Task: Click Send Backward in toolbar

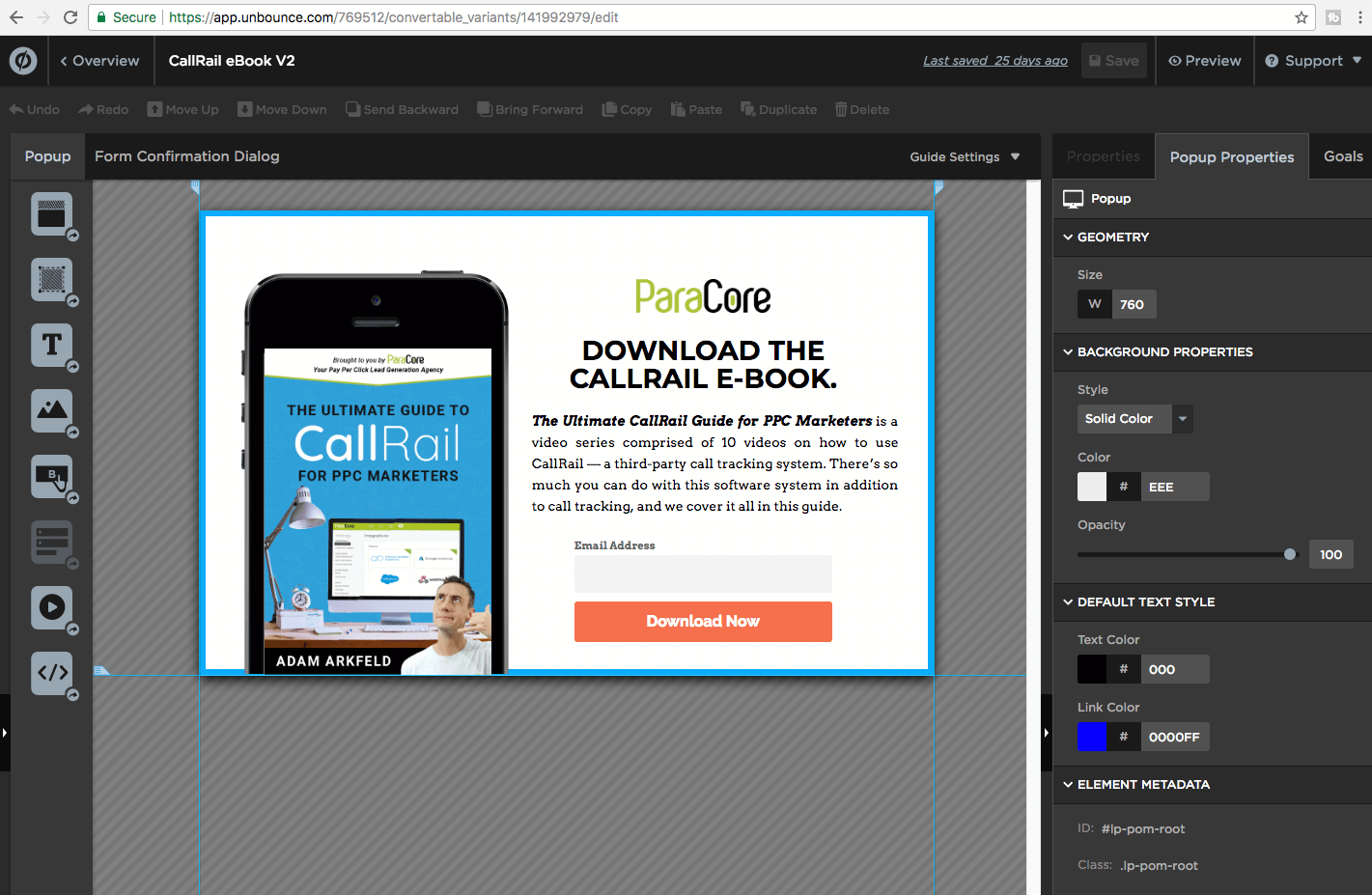Action: click(403, 109)
